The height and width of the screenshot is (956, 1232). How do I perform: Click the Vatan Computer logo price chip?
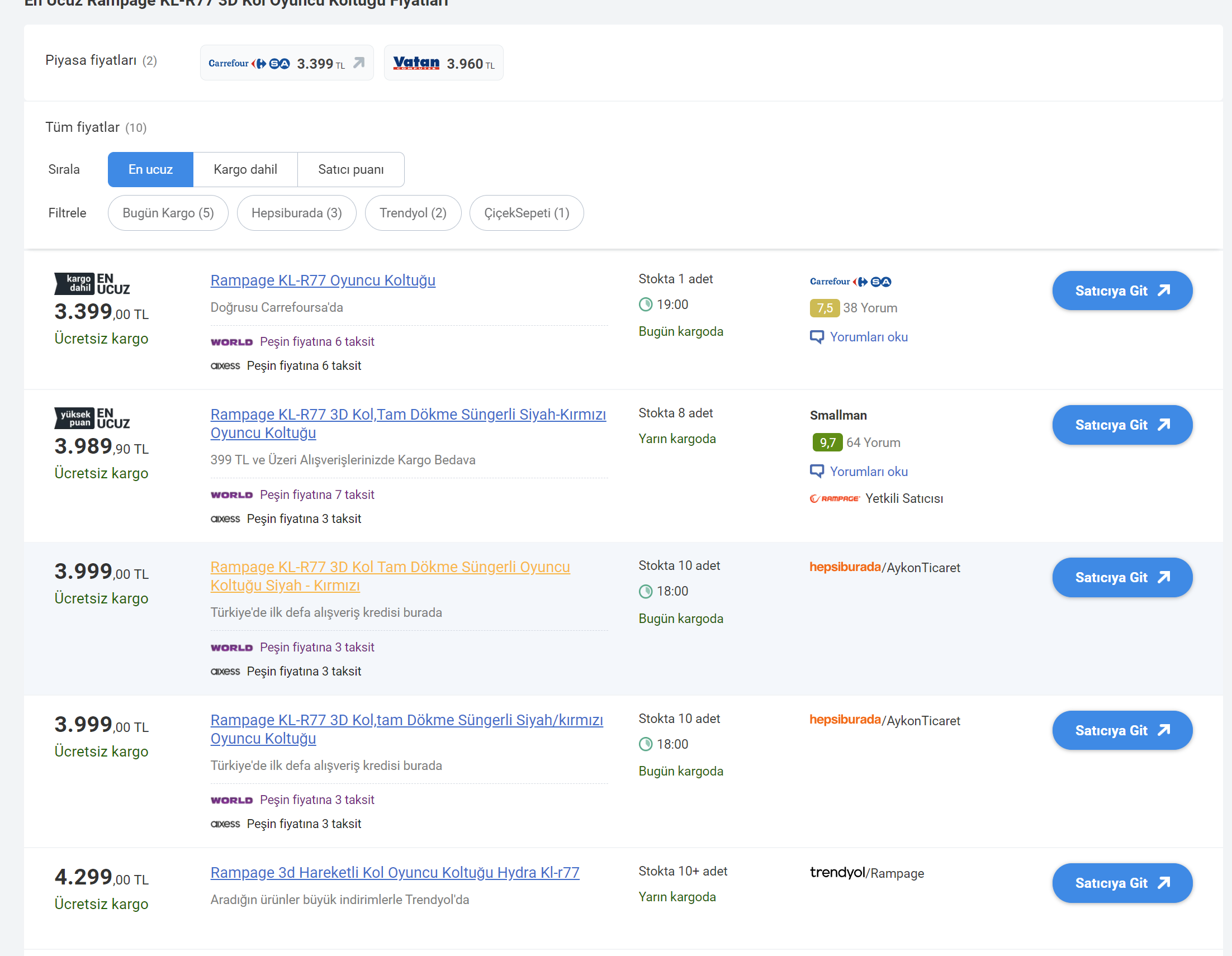416,63
